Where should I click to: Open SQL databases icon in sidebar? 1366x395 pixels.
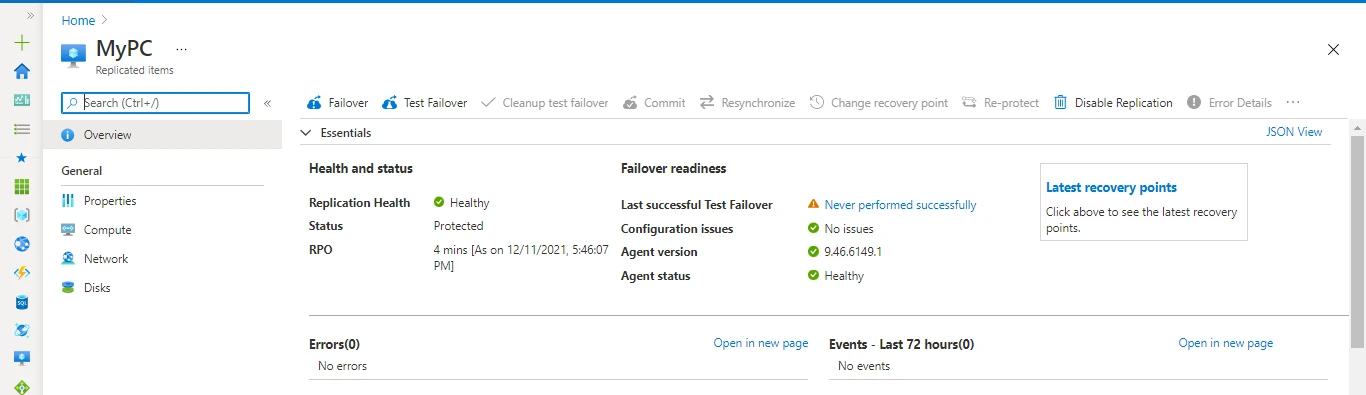point(22,301)
